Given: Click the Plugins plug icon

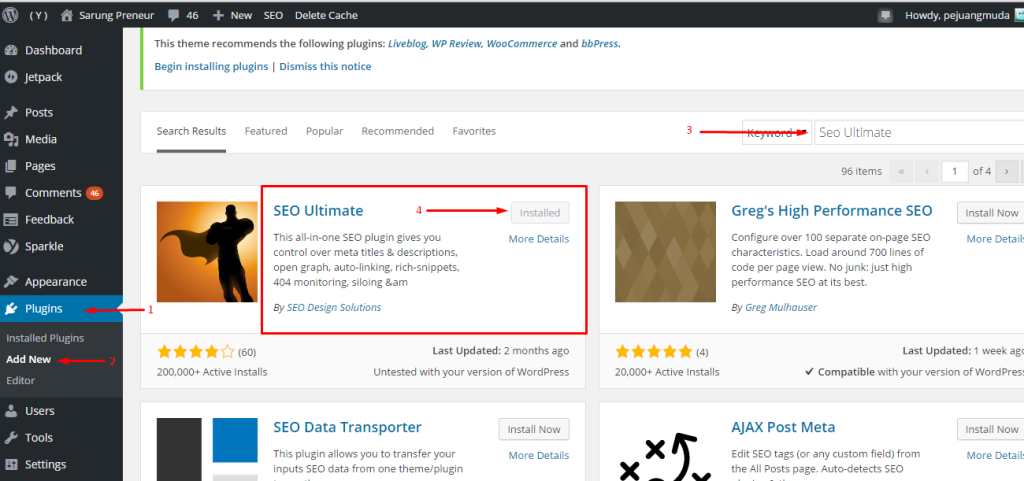Looking at the screenshot, I should coord(10,309).
